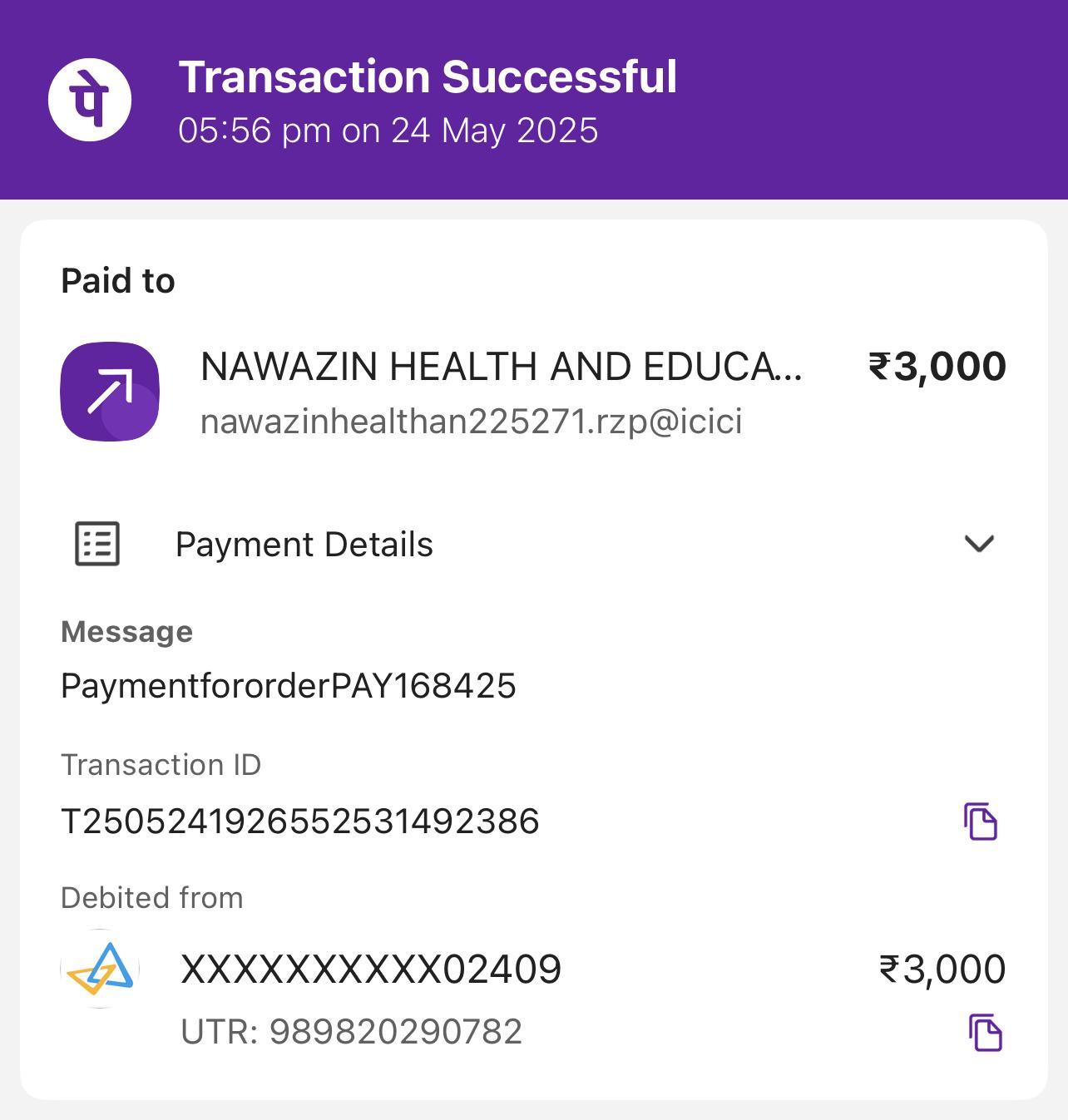Image resolution: width=1068 pixels, height=1120 pixels.
Task: Click the Debited from label
Action: pos(152,898)
